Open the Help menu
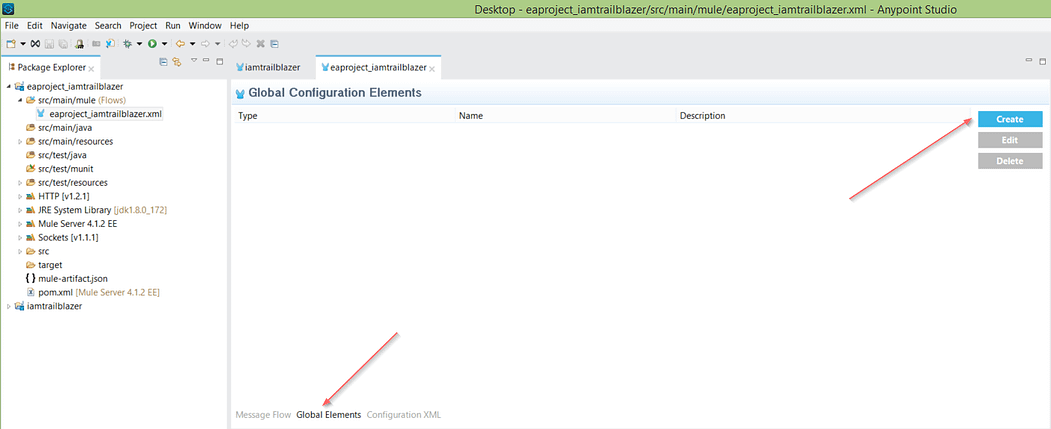1051x429 pixels. 239,25
